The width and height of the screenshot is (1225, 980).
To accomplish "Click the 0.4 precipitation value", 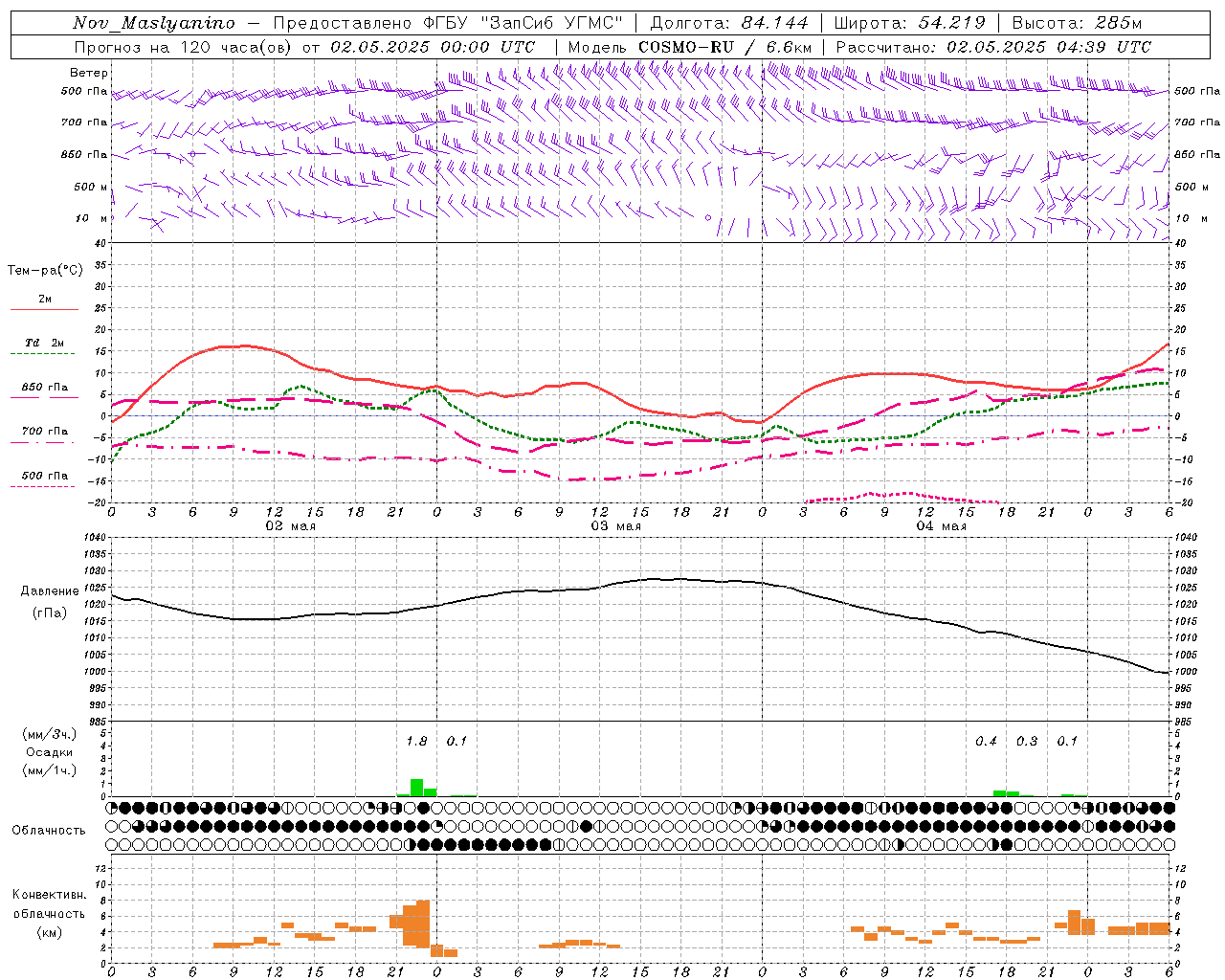I will [986, 742].
